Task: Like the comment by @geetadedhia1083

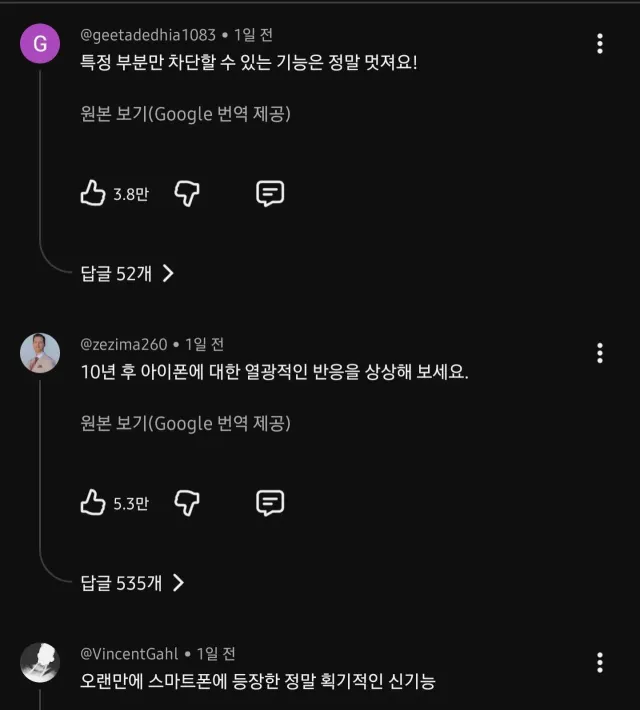Action: pyautogui.click(x=93, y=193)
